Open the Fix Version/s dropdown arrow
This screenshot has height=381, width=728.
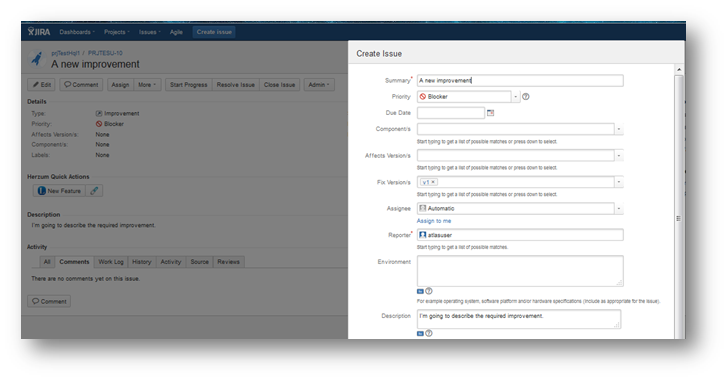pyautogui.click(x=618, y=182)
